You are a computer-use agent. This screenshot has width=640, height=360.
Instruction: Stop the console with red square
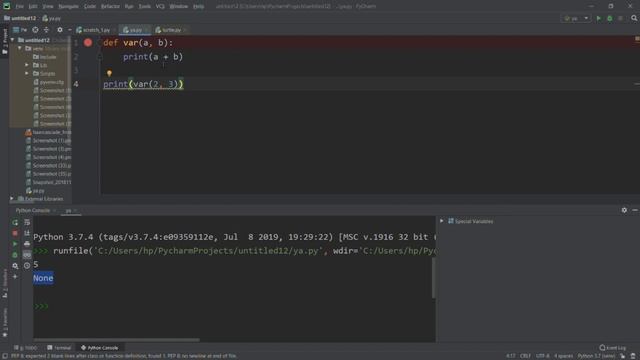click(x=15, y=233)
